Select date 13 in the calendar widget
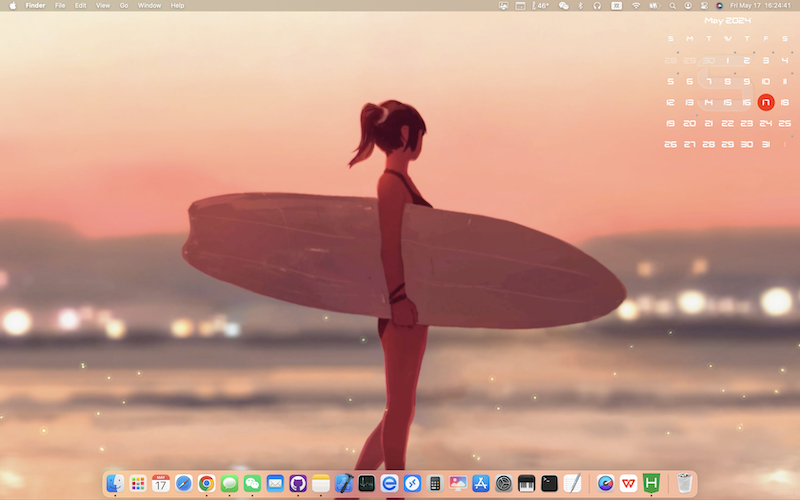Viewport: 800px width, 500px height. pos(689,102)
